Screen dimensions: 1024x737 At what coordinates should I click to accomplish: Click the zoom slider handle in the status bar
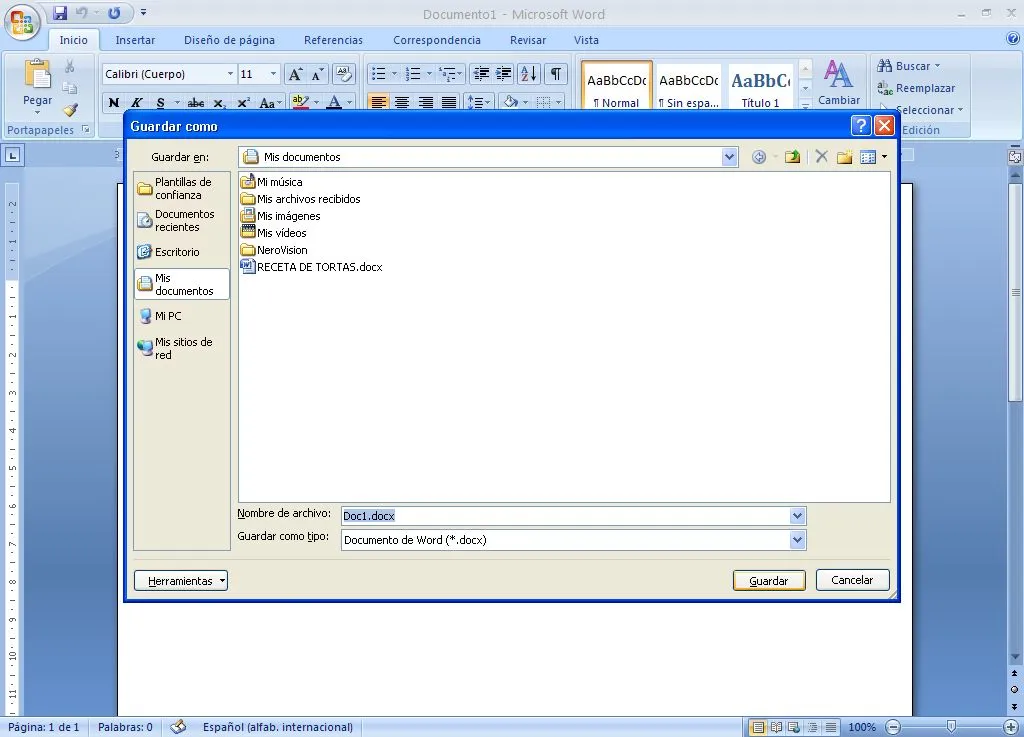coord(950,727)
